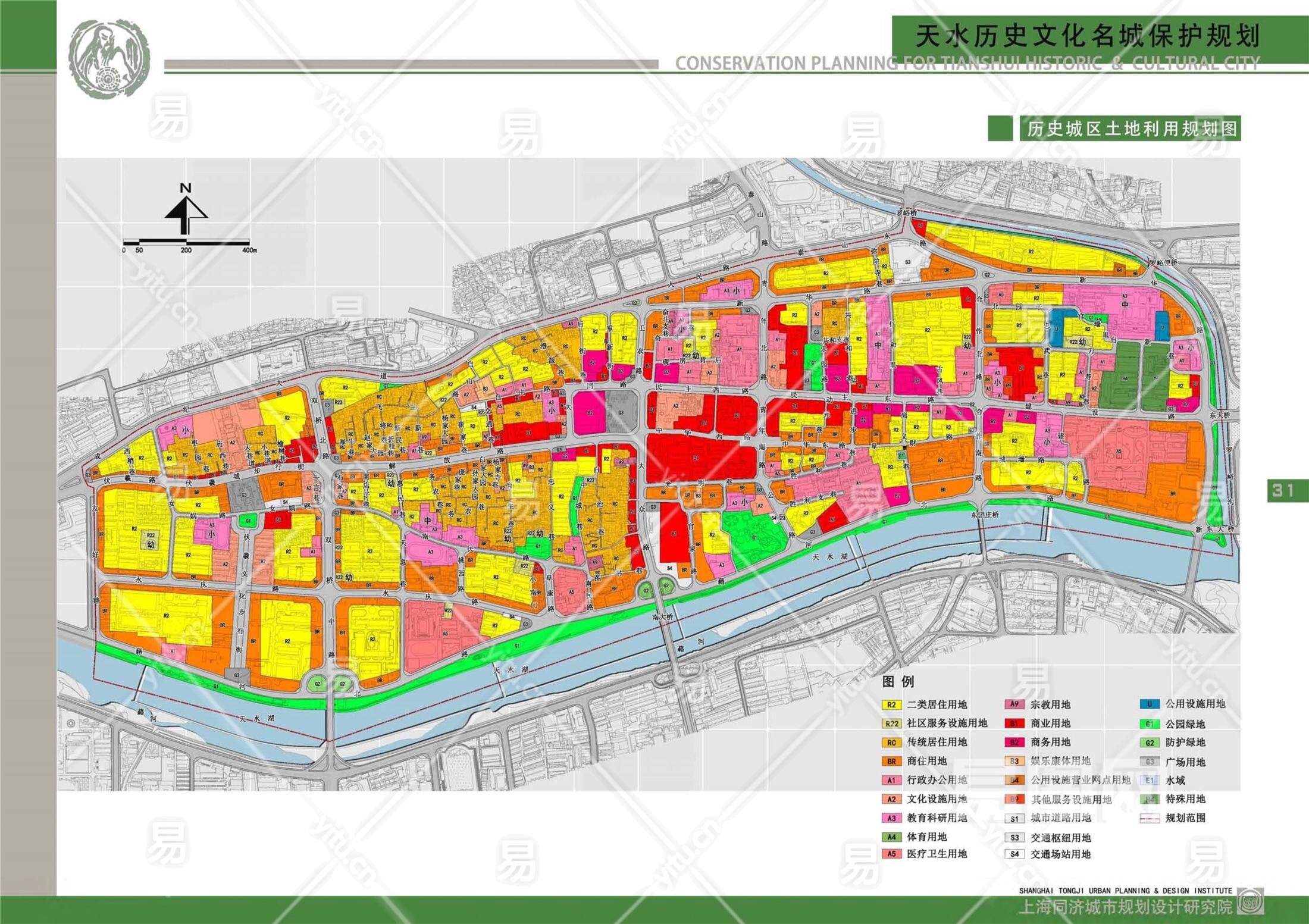The width and height of the screenshot is (1309, 924).
Task: Click the 图例 legend heading
Action: pos(898,681)
